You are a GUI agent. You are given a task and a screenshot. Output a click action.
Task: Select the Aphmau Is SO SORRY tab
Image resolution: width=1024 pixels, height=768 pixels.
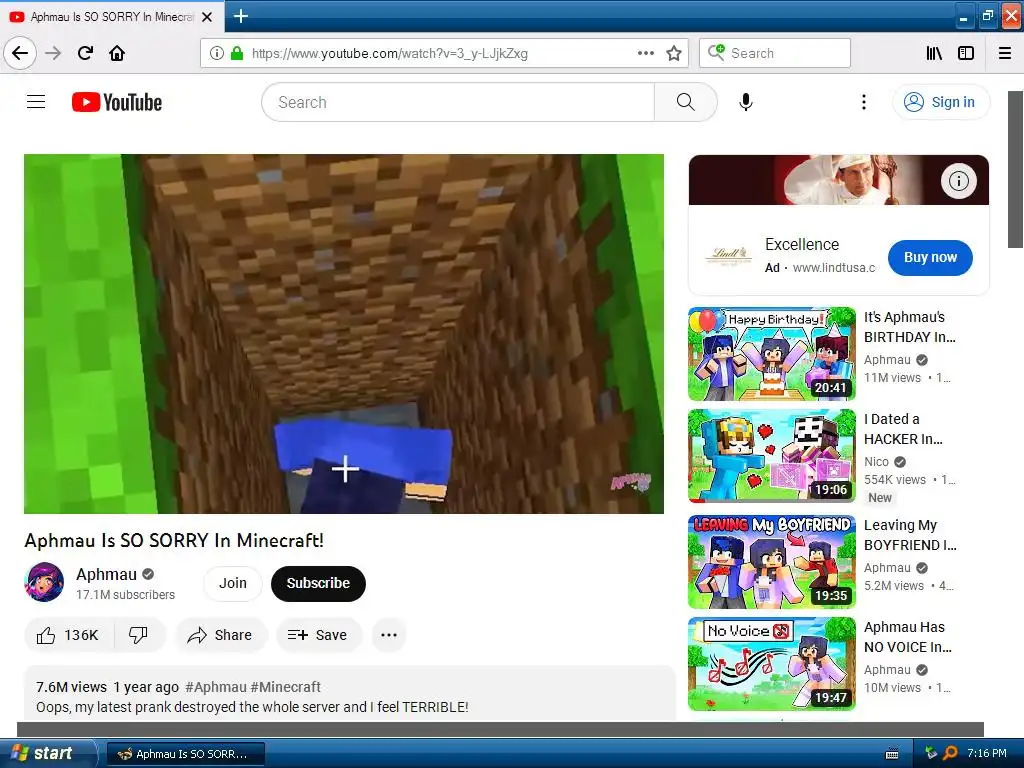pyautogui.click(x=112, y=17)
